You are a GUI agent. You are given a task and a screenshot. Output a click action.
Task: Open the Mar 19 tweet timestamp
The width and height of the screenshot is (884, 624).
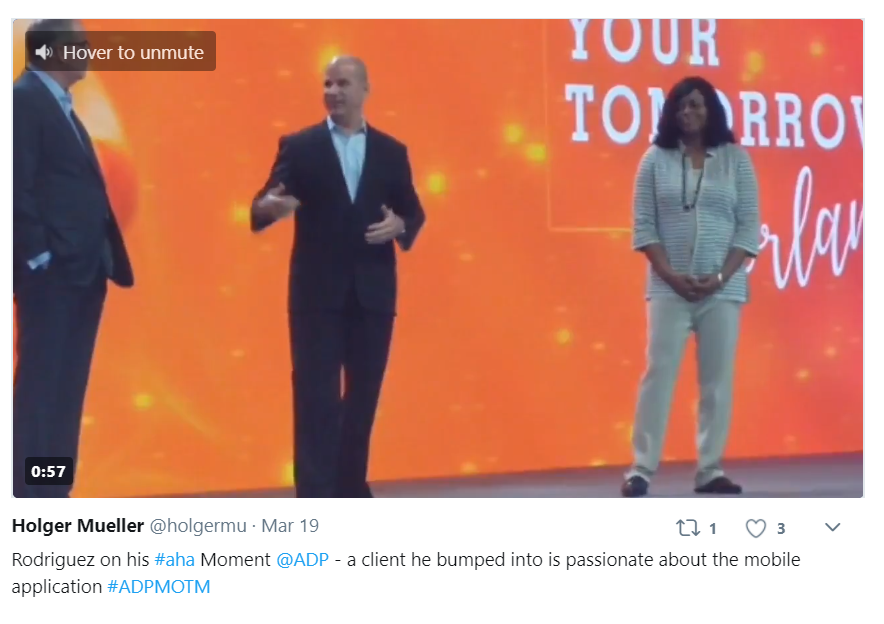coord(290,526)
